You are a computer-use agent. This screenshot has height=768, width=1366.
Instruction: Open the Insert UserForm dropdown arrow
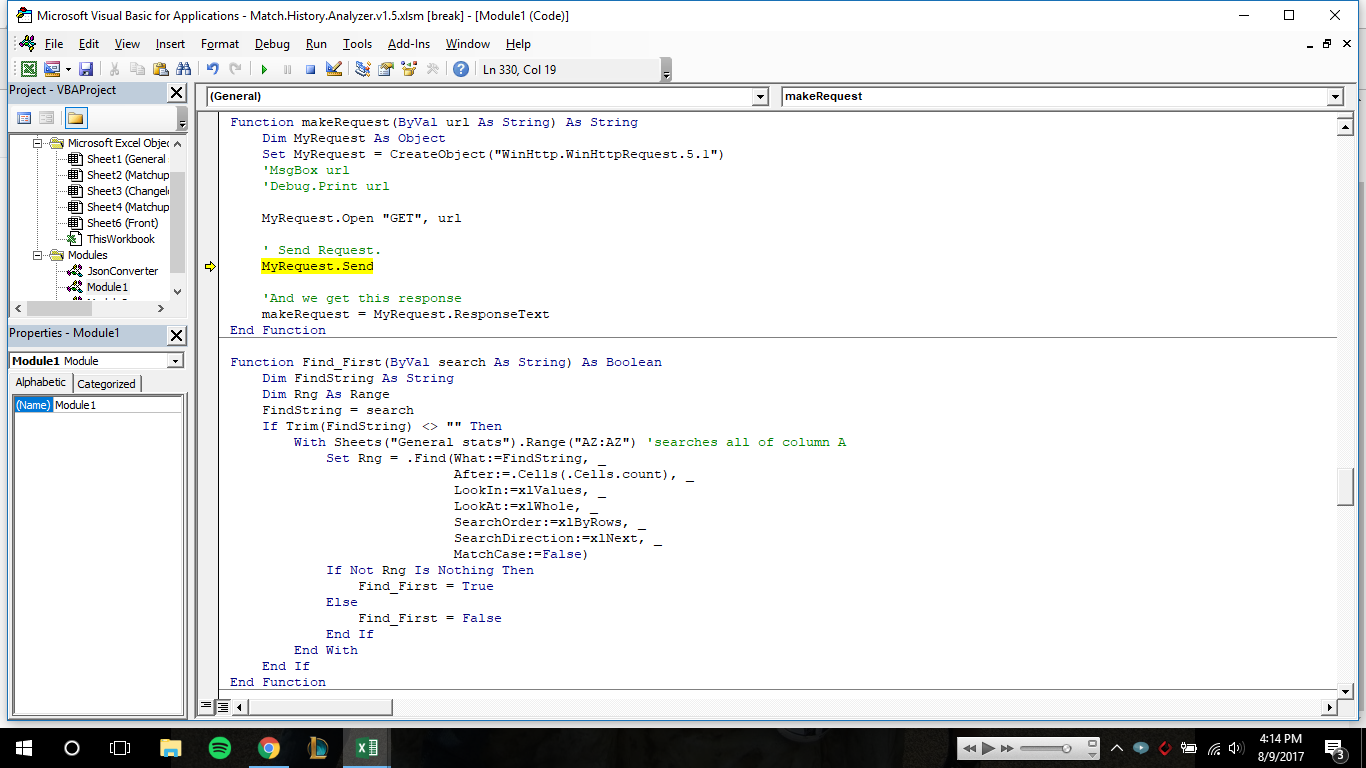coord(68,69)
